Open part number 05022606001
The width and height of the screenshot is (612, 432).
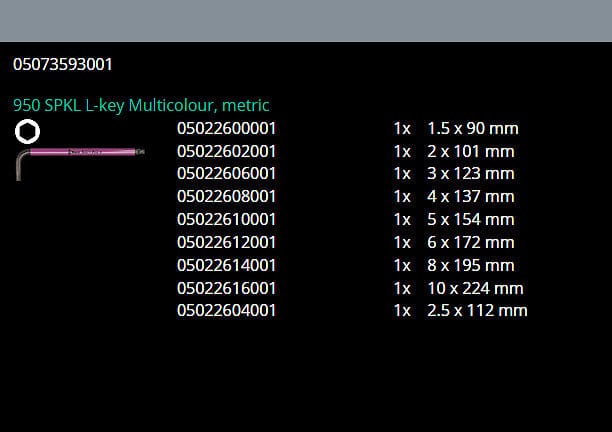[x=226, y=174]
